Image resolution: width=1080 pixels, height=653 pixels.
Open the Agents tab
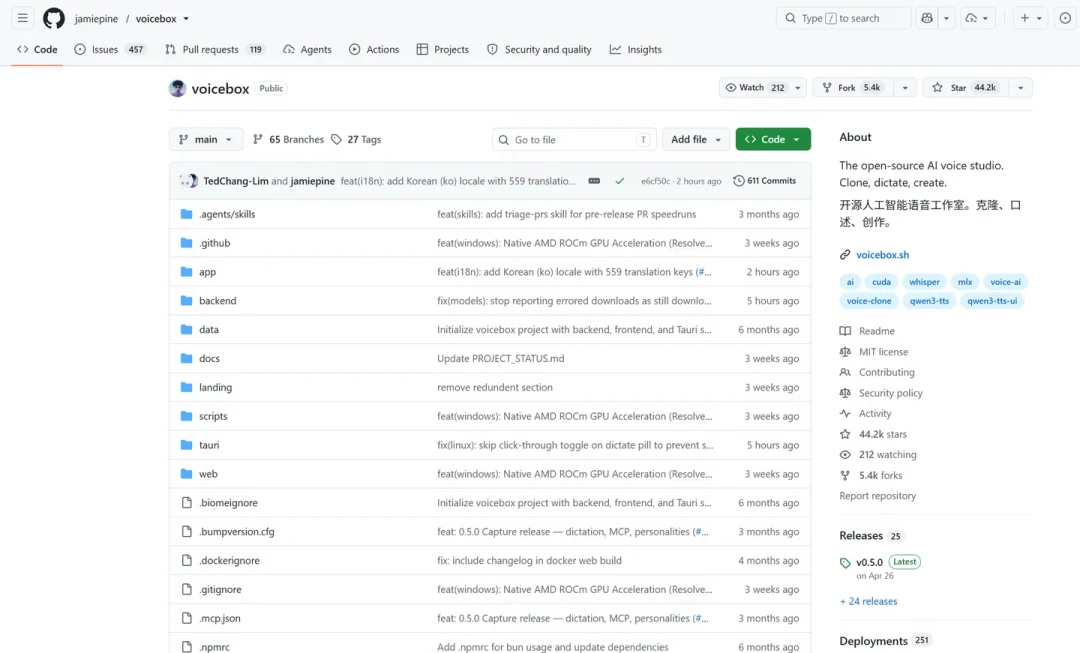coord(307,50)
